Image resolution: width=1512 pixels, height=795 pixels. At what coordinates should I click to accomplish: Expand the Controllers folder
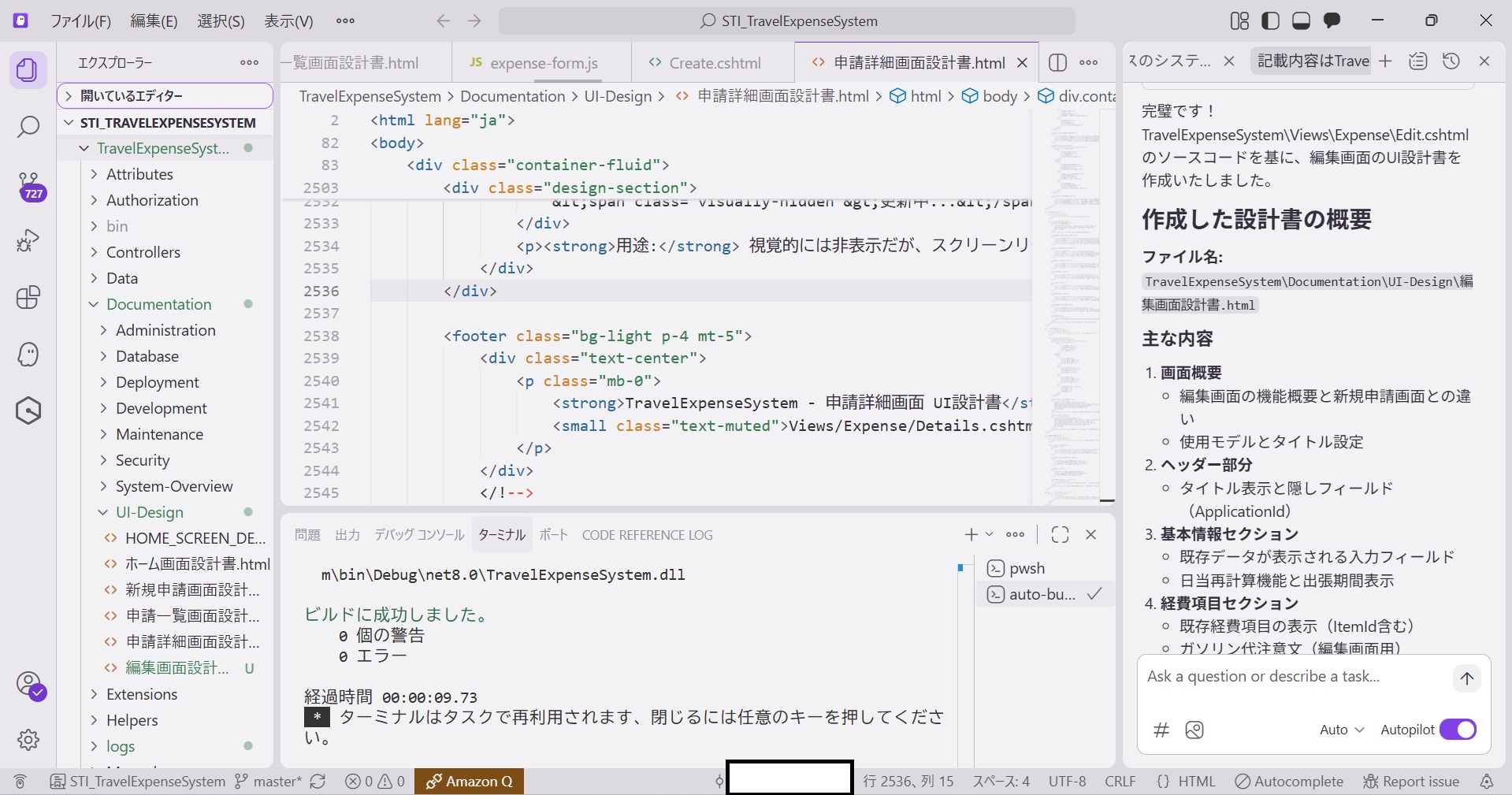pos(143,252)
